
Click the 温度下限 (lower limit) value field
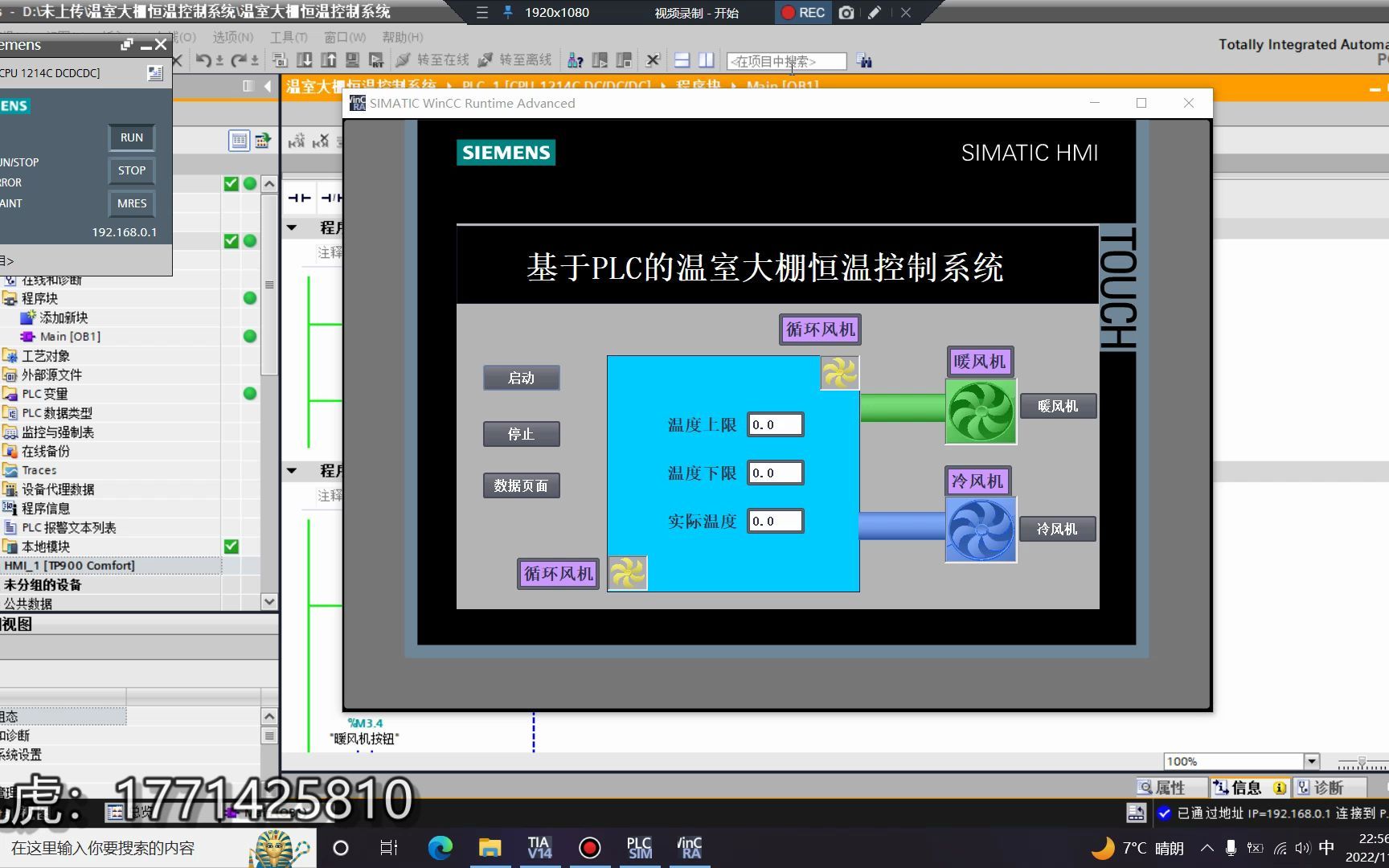pos(775,473)
